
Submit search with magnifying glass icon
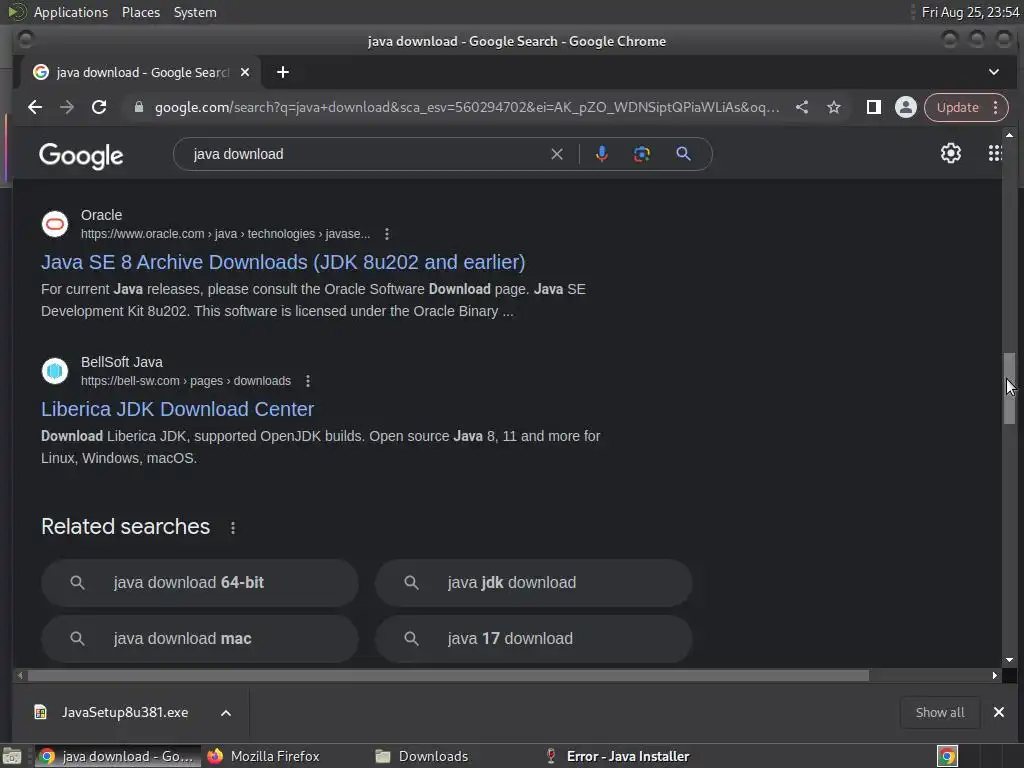point(683,154)
